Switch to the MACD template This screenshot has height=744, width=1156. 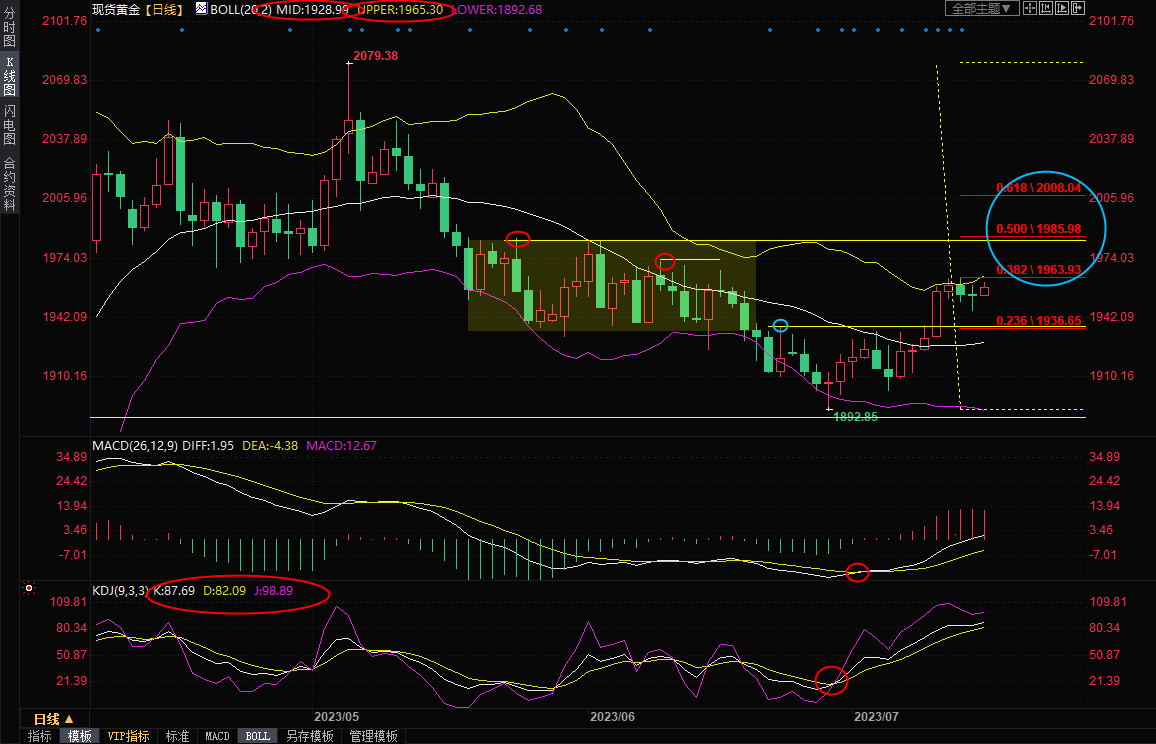point(217,736)
